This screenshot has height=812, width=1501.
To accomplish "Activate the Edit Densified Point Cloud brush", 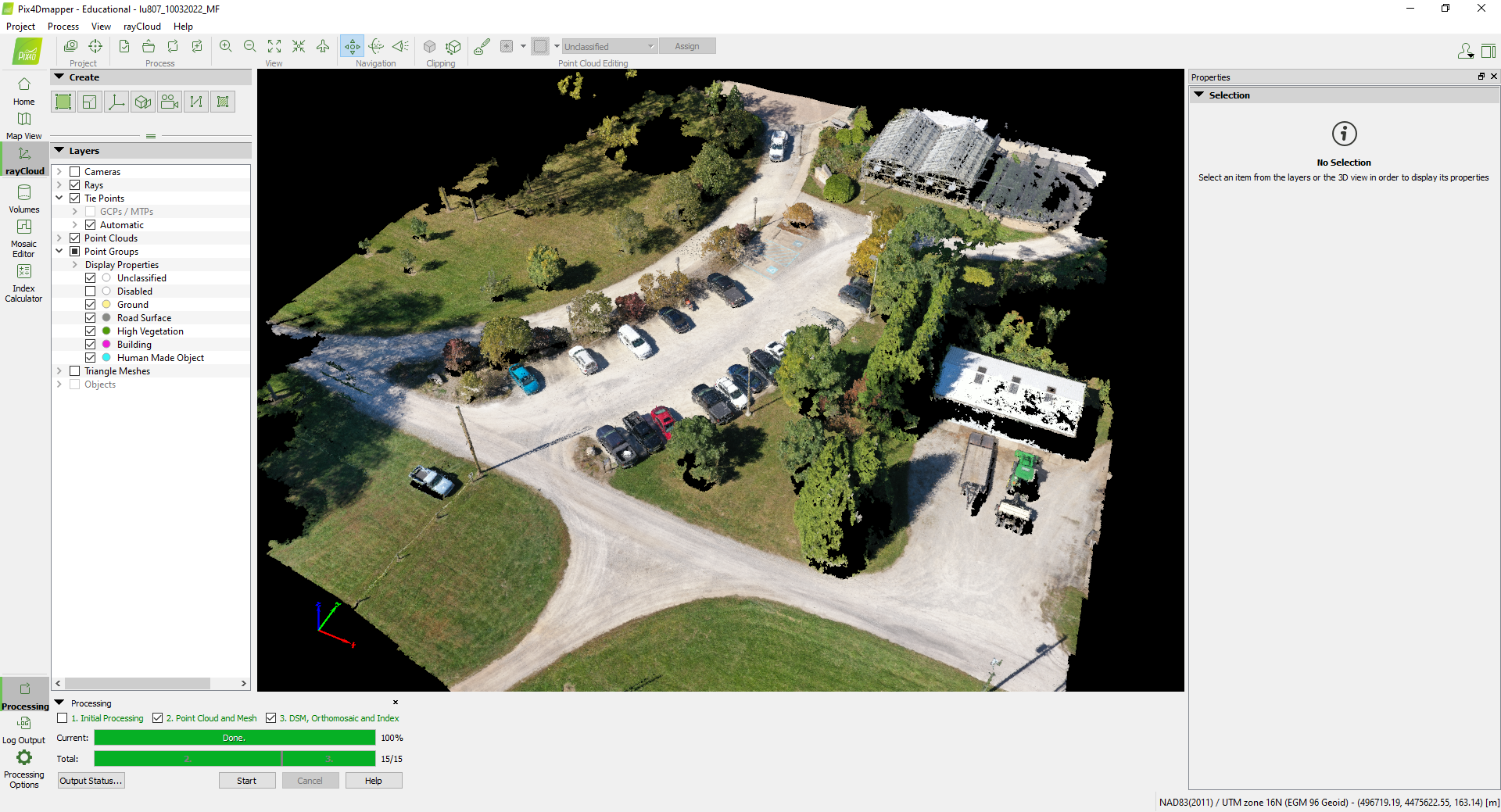I will point(482,46).
